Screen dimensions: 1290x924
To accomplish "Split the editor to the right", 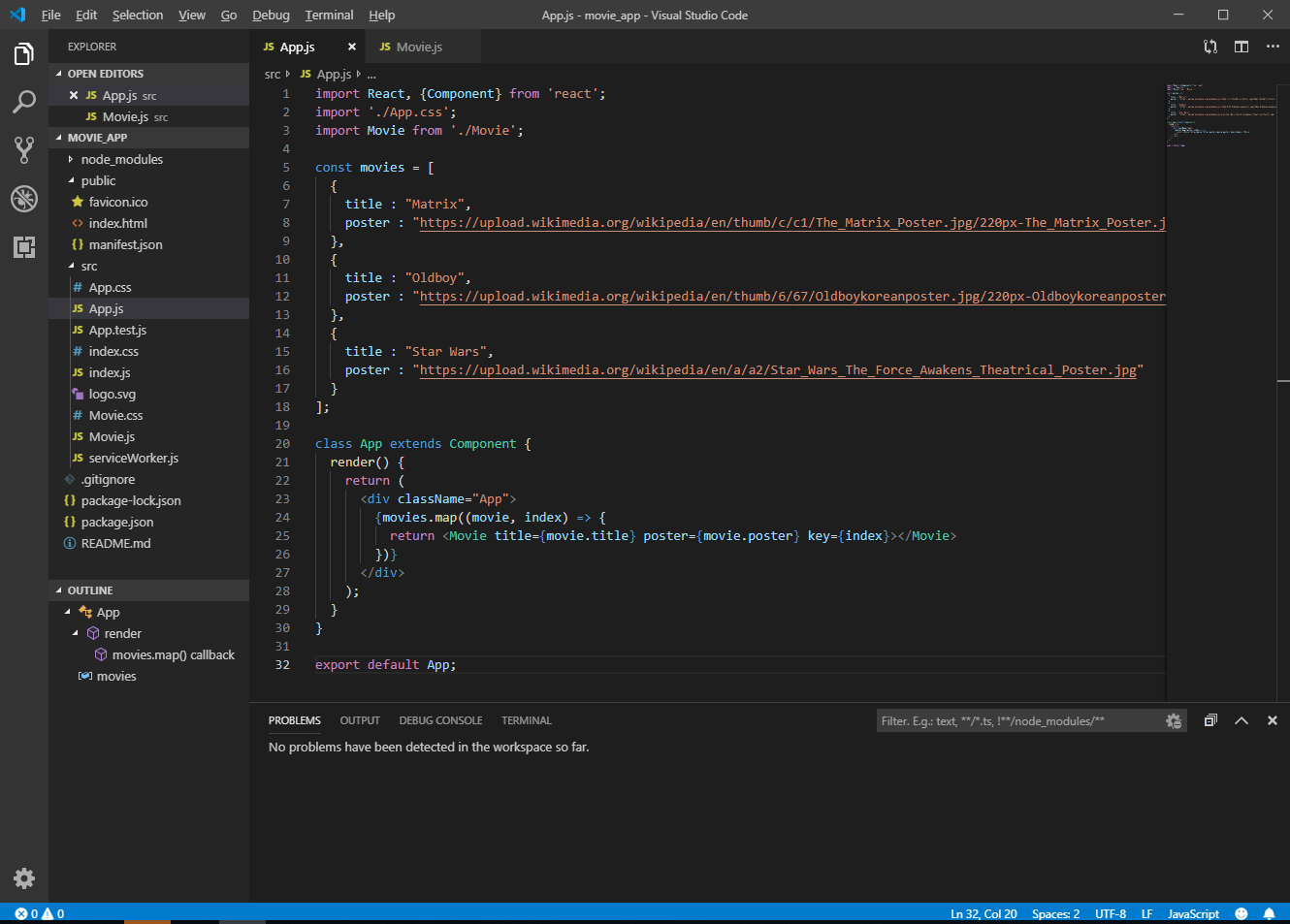I will click(x=1242, y=47).
